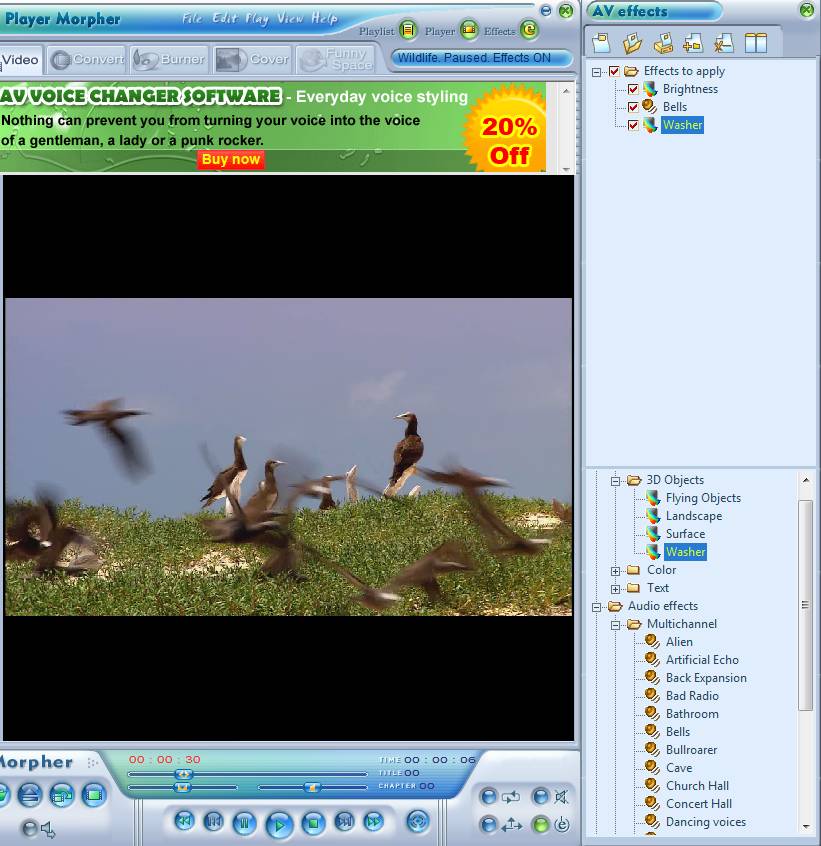Open the Play menu
The height and width of the screenshot is (846, 821).
point(257,19)
